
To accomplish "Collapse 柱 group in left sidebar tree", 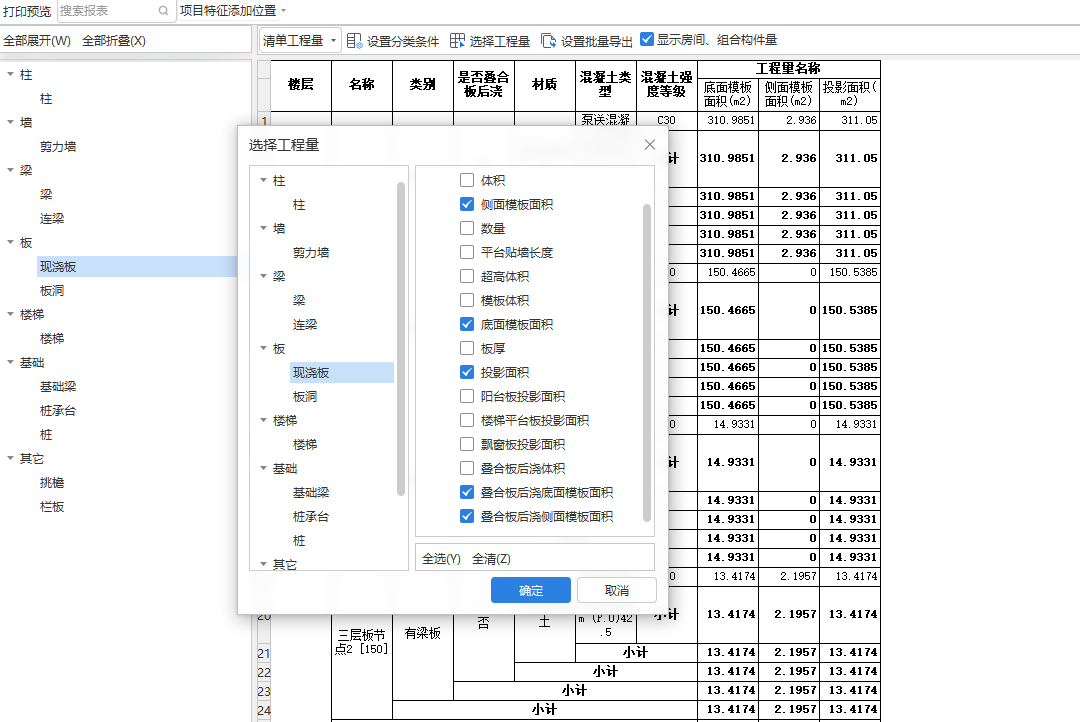I will pyautogui.click(x=10, y=74).
